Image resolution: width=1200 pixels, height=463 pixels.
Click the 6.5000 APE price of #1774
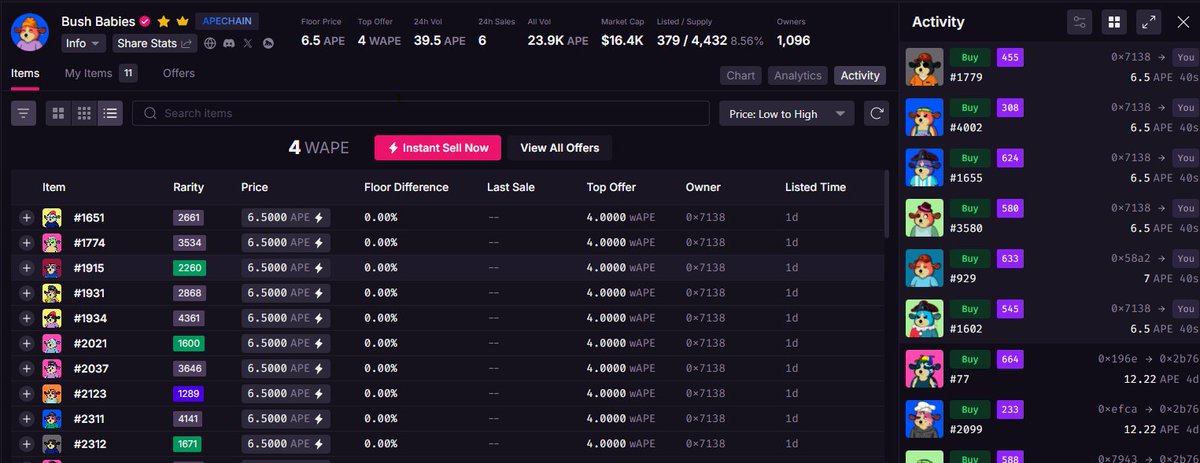(285, 242)
